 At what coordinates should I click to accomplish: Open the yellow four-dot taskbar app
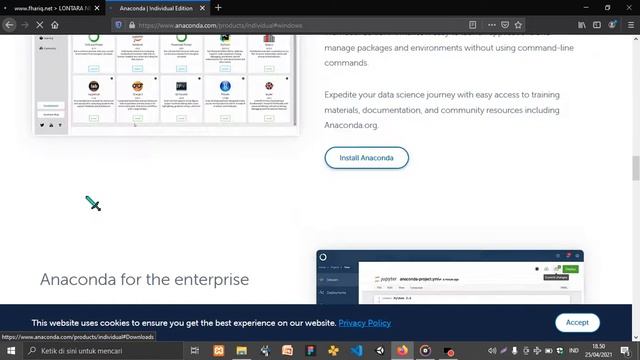click(333, 351)
